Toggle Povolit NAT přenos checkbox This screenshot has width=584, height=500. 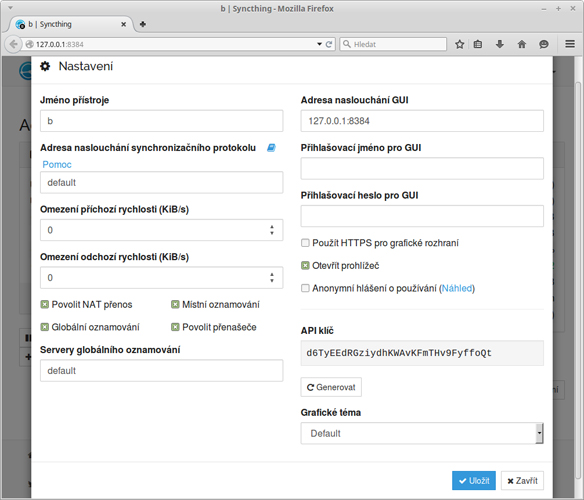(x=44, y=305)
